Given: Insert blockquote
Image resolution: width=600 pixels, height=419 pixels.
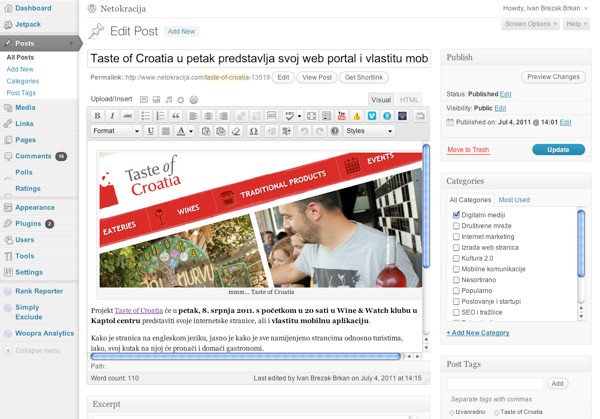Looking at the screenshot, I should [x=176, y=116].
